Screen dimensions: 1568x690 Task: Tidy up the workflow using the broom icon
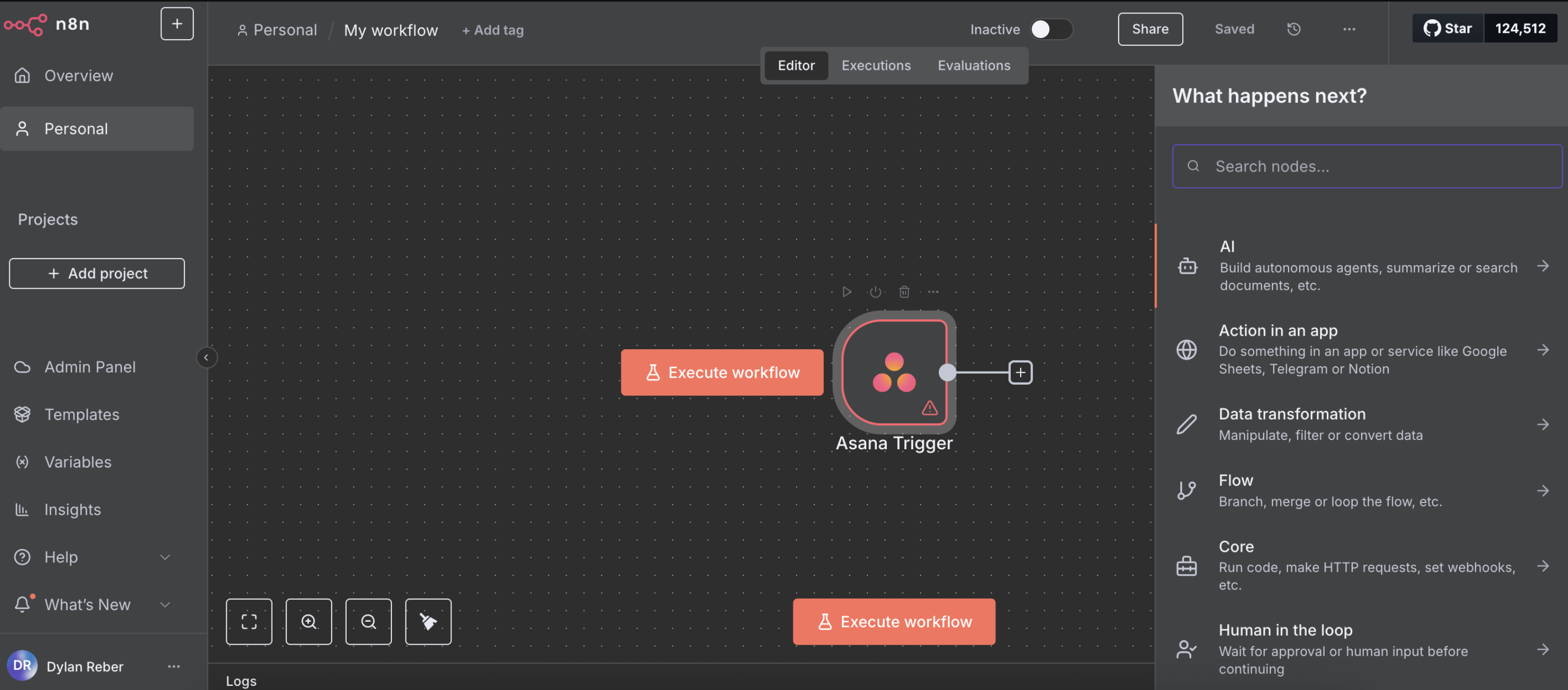coord(428,621)
